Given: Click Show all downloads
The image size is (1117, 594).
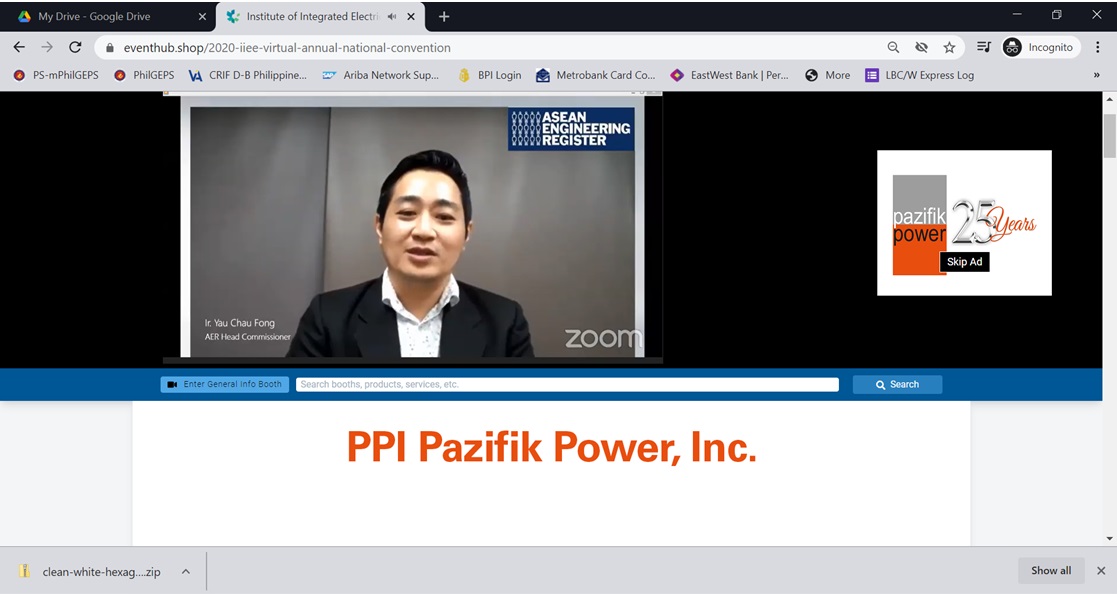Looking at the screenshot, I should click(x=1050, y=571).
